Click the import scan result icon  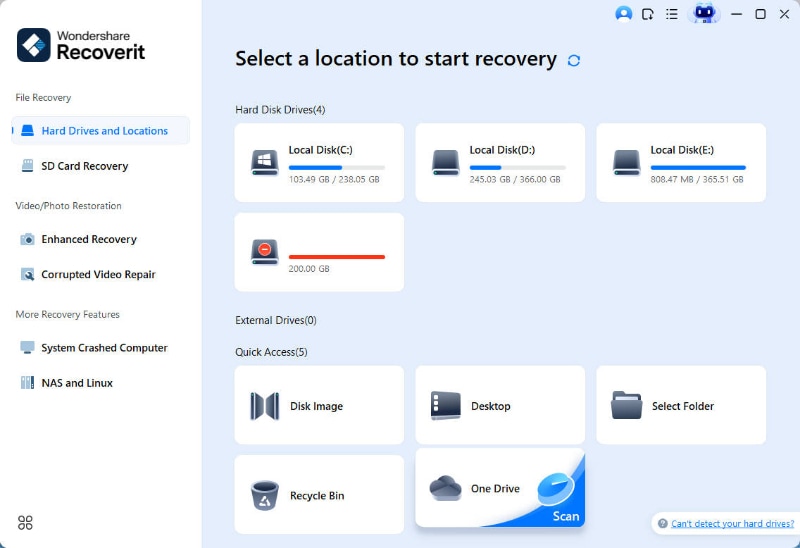648,14
